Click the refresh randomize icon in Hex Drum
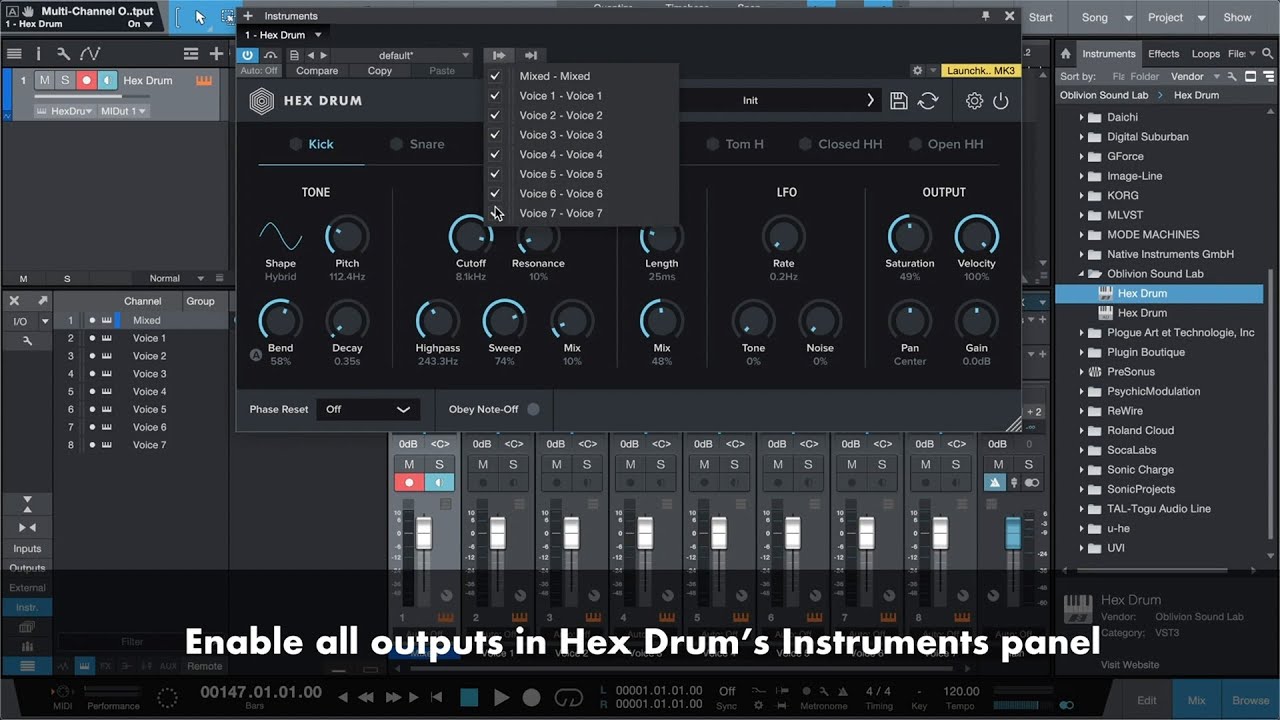This screenshot has width=1280, height=720. [x=928, y=100]
